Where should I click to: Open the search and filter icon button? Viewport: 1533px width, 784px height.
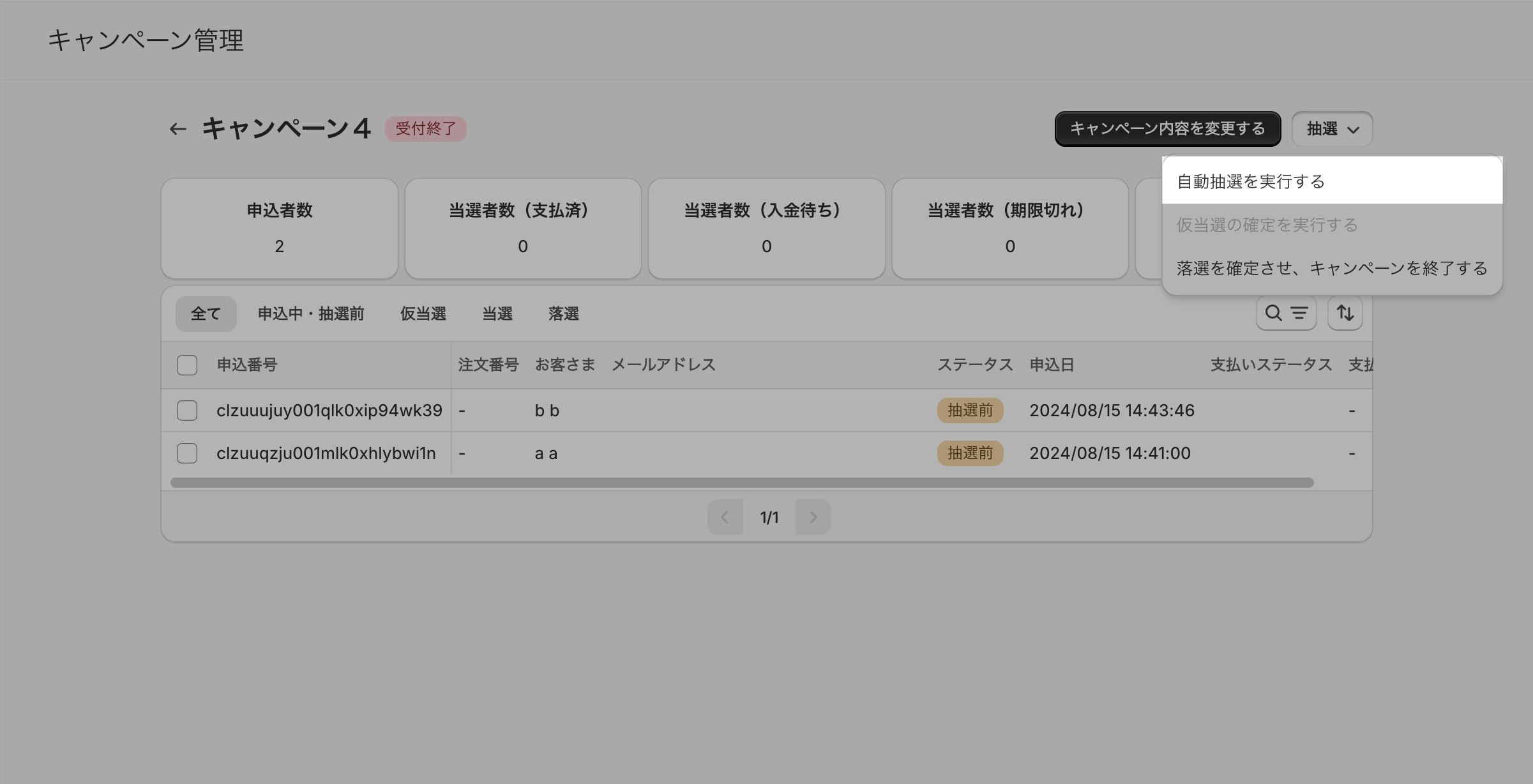tap(1286, 313)
